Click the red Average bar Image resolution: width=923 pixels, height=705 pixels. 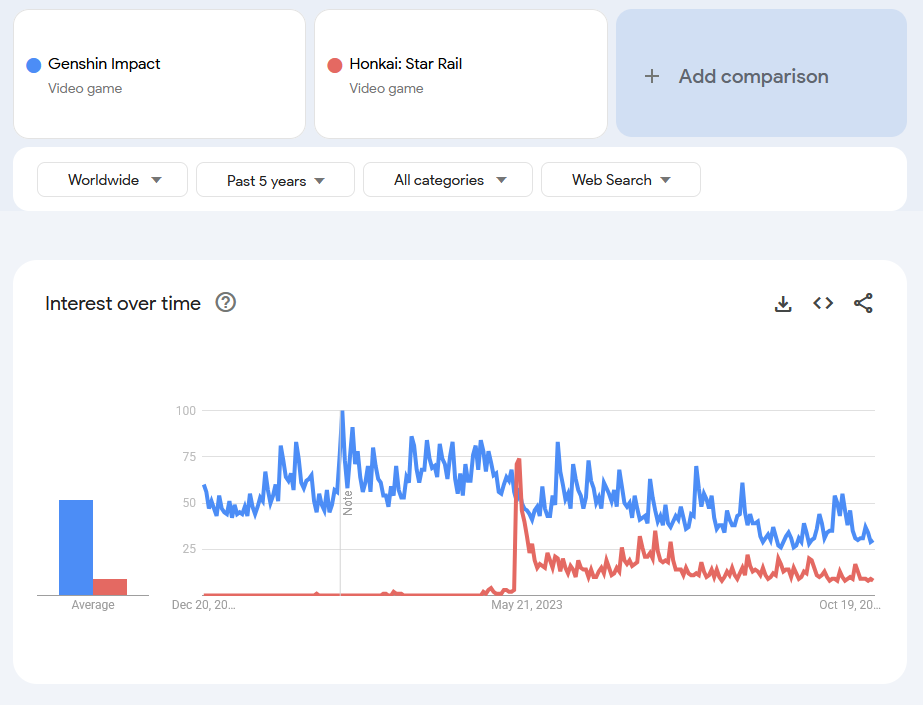pyautogui.click(x=110, y=587)
